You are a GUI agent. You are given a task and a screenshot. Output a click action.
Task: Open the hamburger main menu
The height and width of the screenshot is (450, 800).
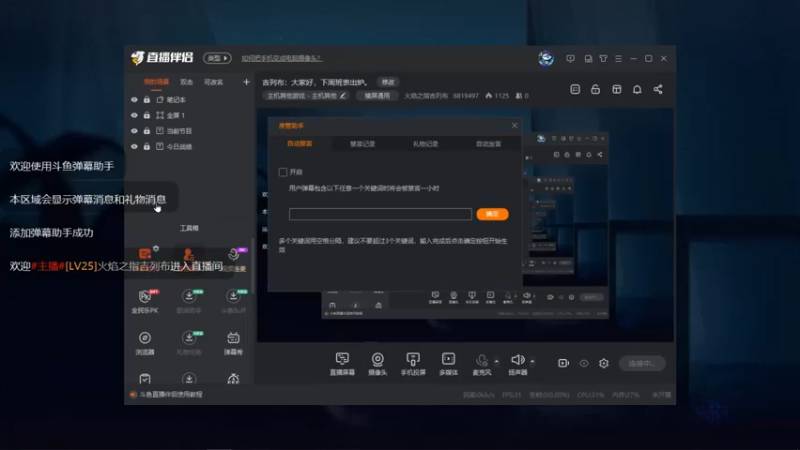618,59
